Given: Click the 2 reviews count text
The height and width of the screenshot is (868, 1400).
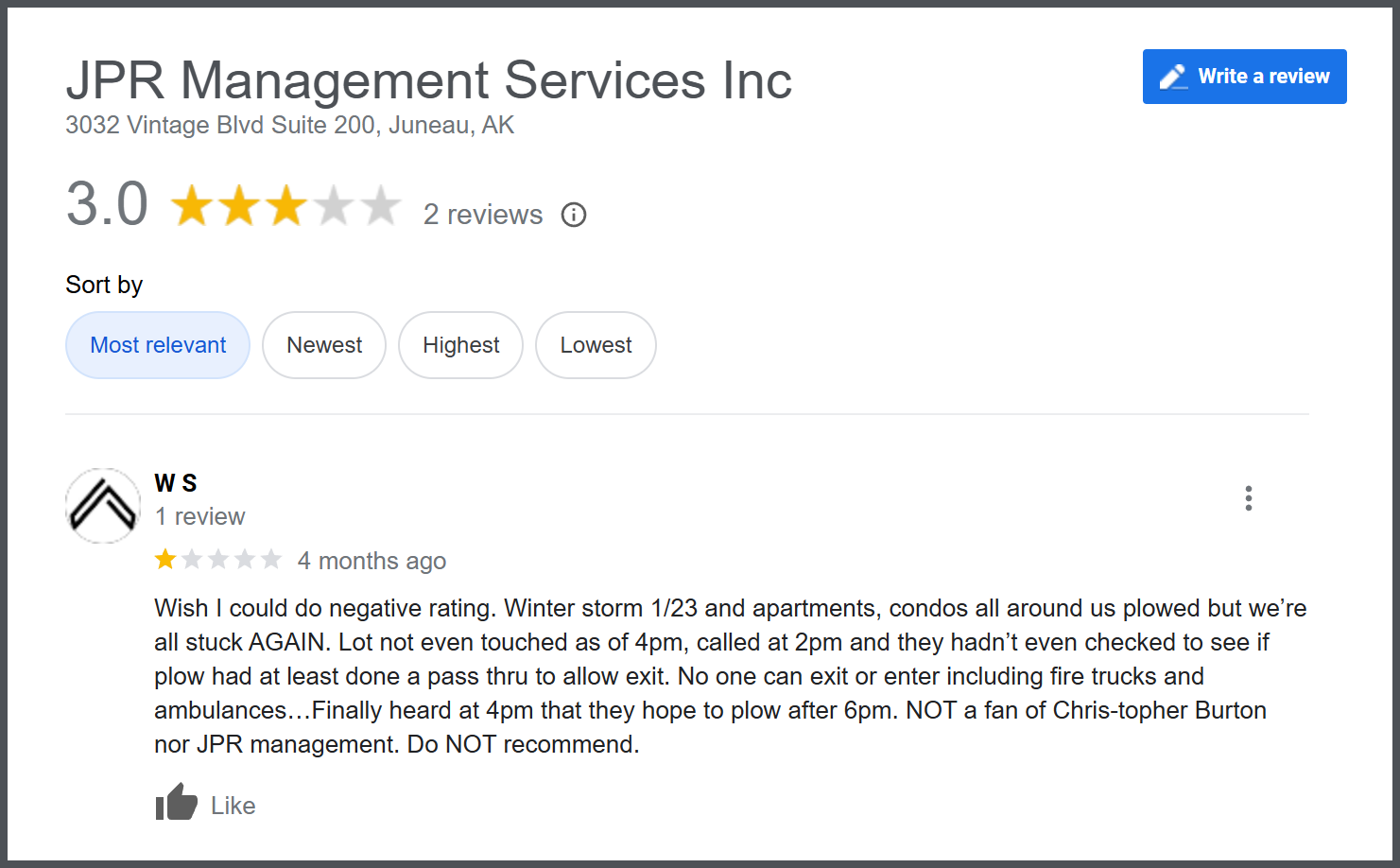Looking at the screenshot, I should (482, 215).
